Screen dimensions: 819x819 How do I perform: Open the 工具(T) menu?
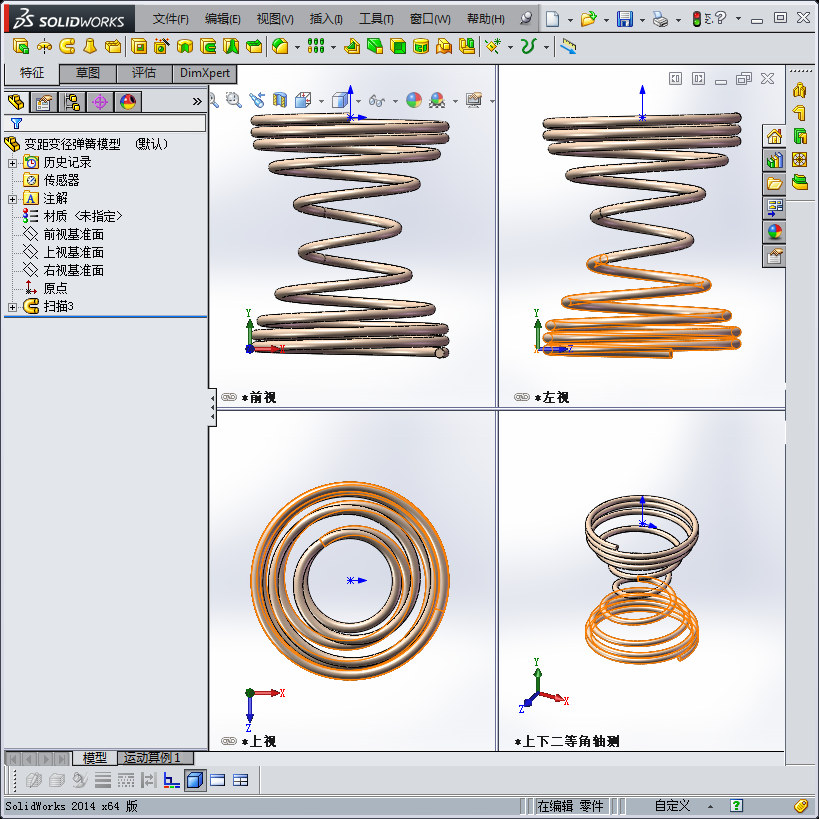(376, 19)
